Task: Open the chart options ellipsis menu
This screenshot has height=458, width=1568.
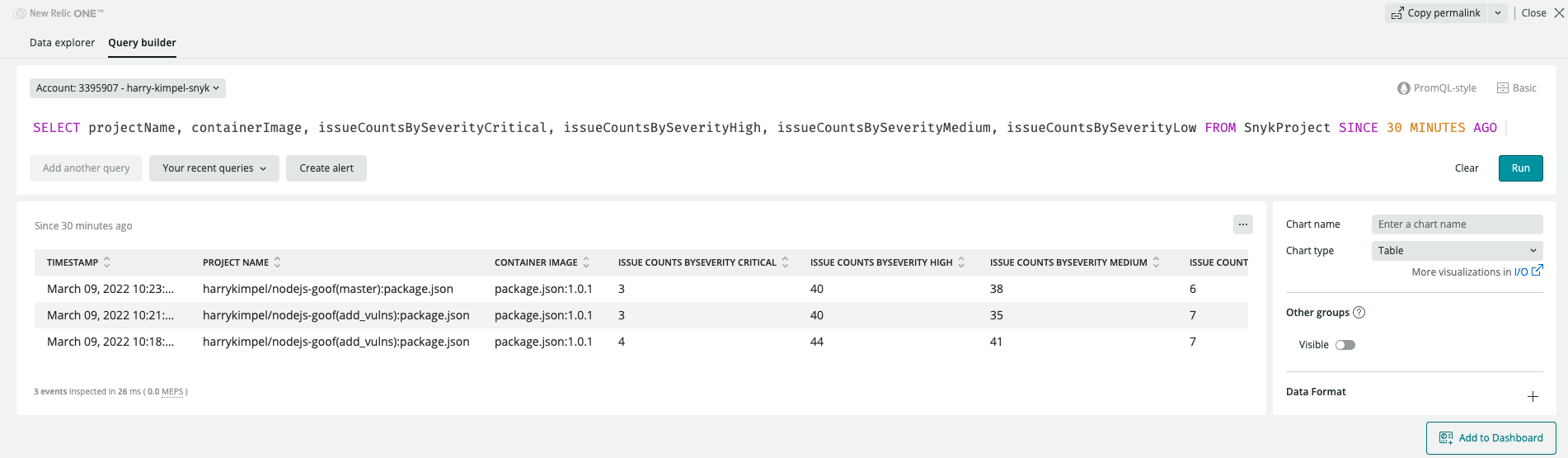Action: pyautogui.click(x=1243, y=224)
